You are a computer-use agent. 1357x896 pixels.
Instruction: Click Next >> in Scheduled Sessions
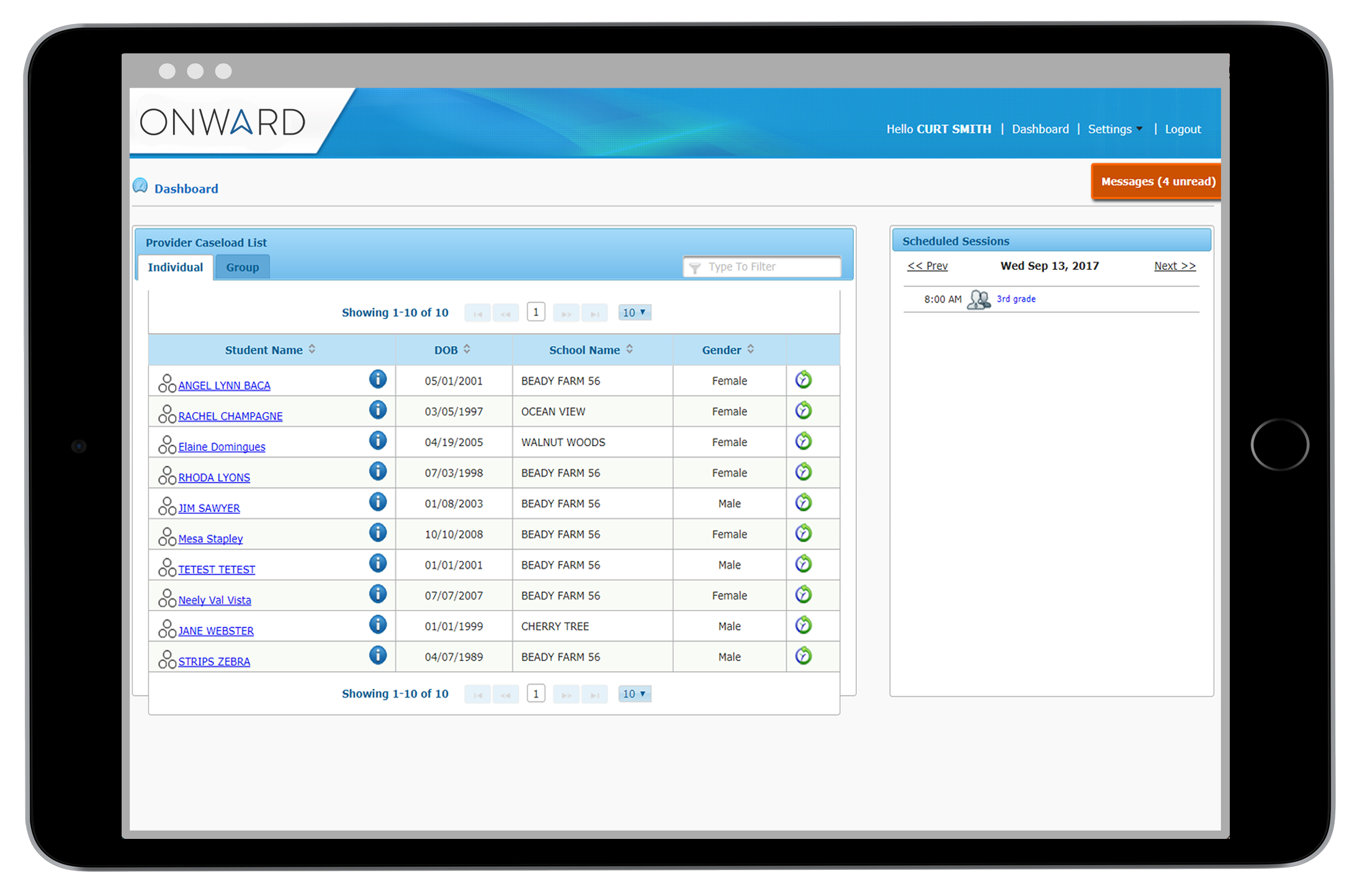(1175, 266)
